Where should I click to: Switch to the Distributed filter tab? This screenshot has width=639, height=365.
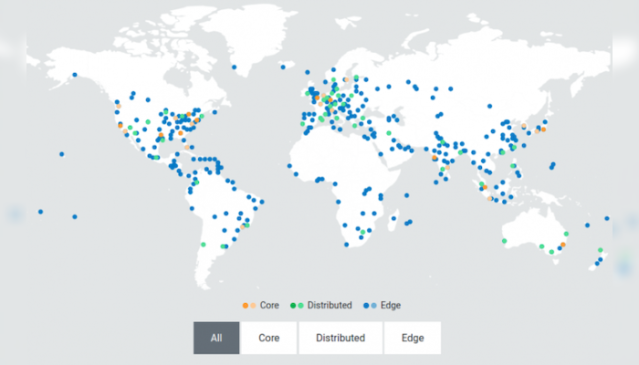[340, 338]
